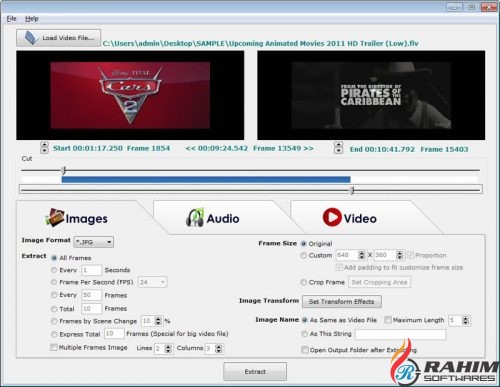Click the Columns stepper control
This screenshot has height=387, width=500.
pos(219,349)
